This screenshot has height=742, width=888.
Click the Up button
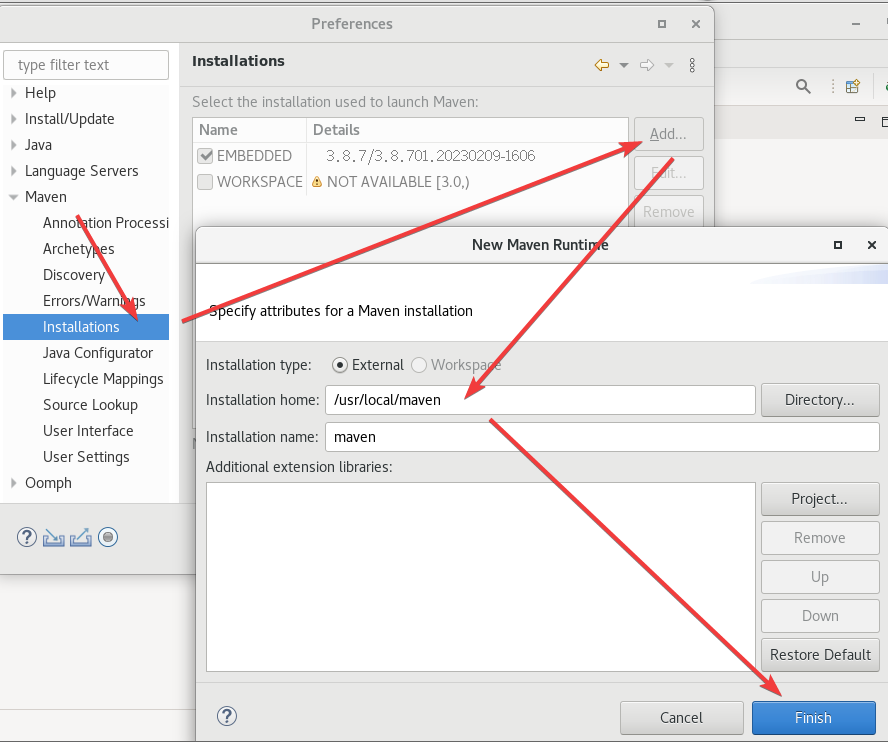(820, 577)
